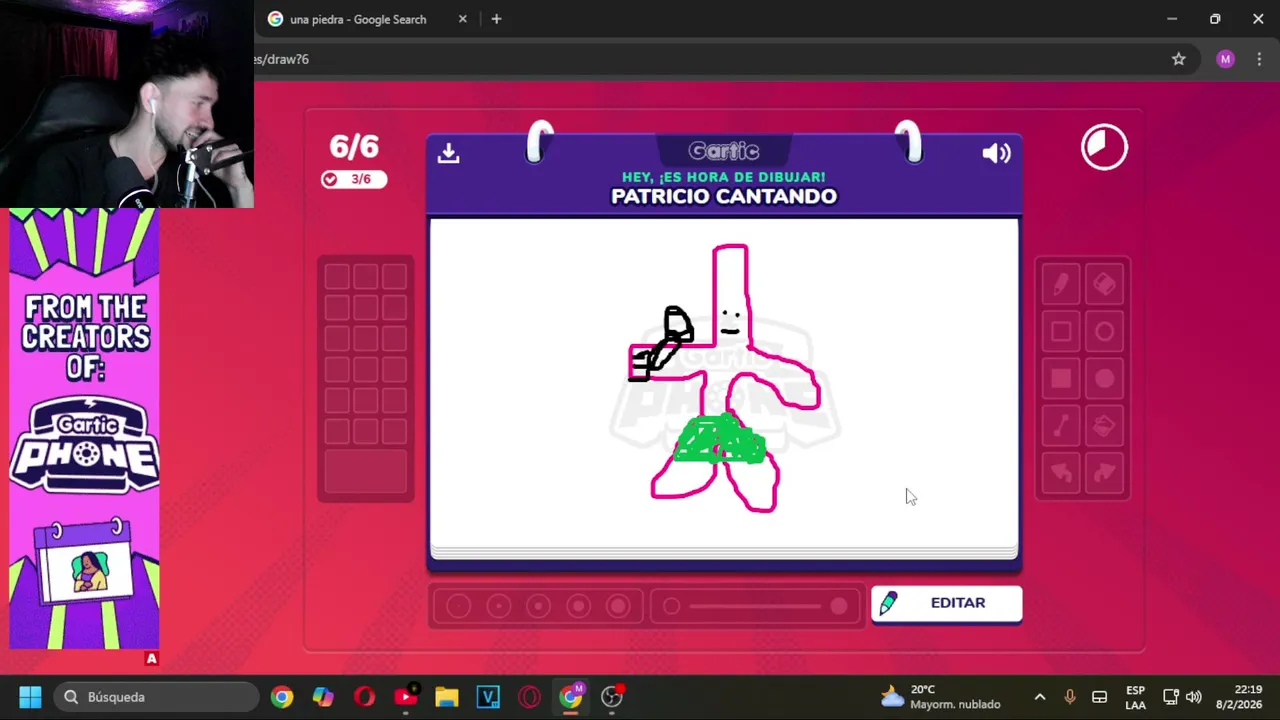
Task: Open the Windows Start menu
Action: pyautogui.click(x=30, y=697)
